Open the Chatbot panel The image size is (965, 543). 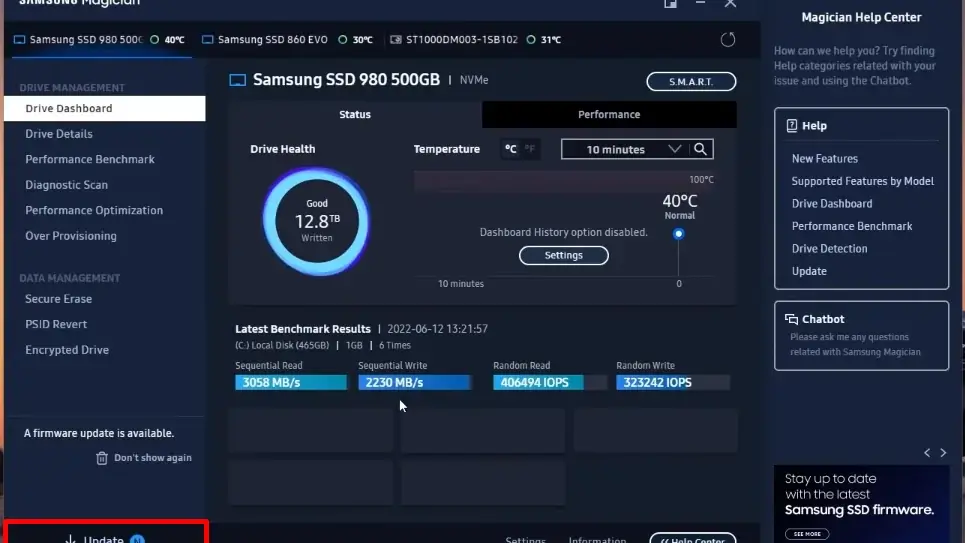(862, 336)
